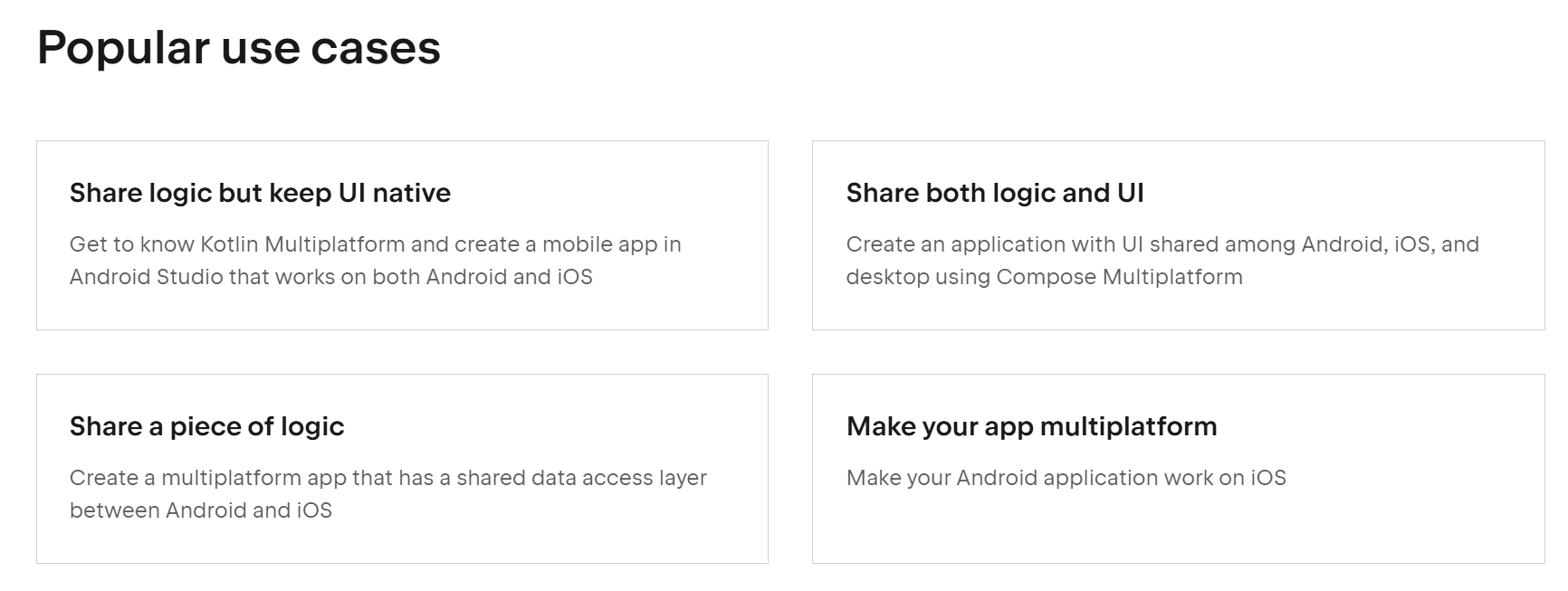
Task: Click the "Popular use cases" heading
Action: tap(239, 48)
